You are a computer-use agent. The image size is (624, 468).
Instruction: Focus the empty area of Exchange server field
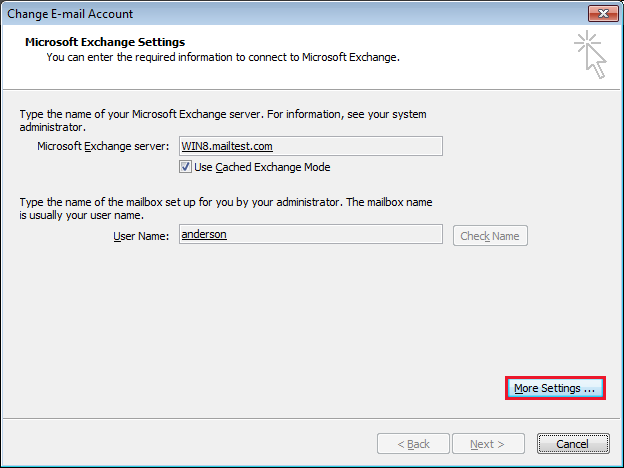[357, 146]
